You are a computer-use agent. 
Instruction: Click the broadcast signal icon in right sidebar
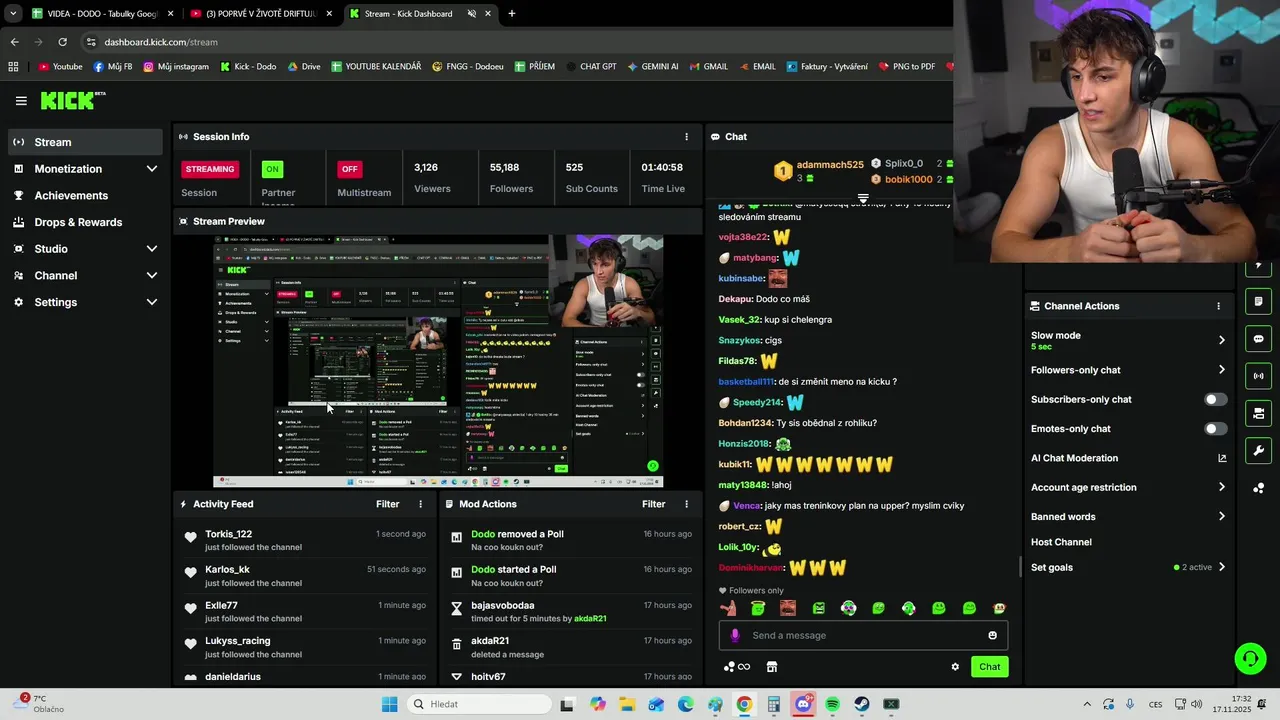click(x=1258, y=376)
